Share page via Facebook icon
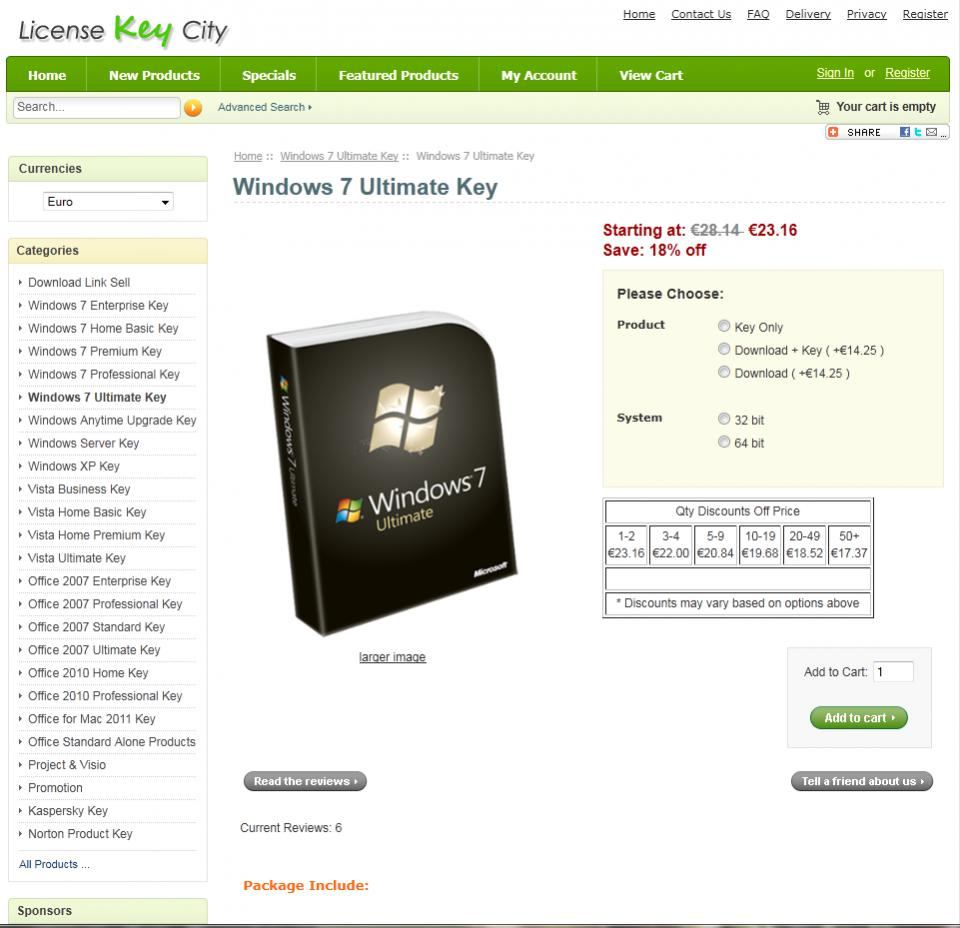The image size is (960, 928). (x=904, y=132)
